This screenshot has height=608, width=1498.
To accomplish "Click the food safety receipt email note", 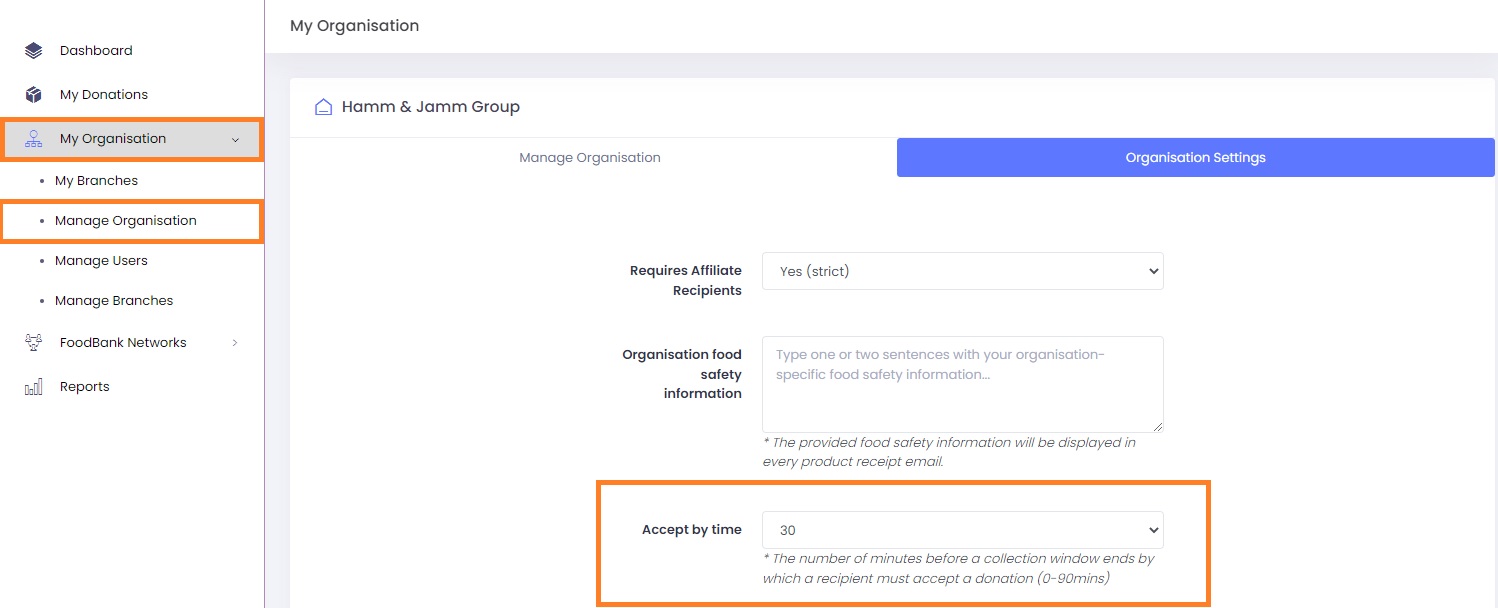I will click(x=949, y=452).
